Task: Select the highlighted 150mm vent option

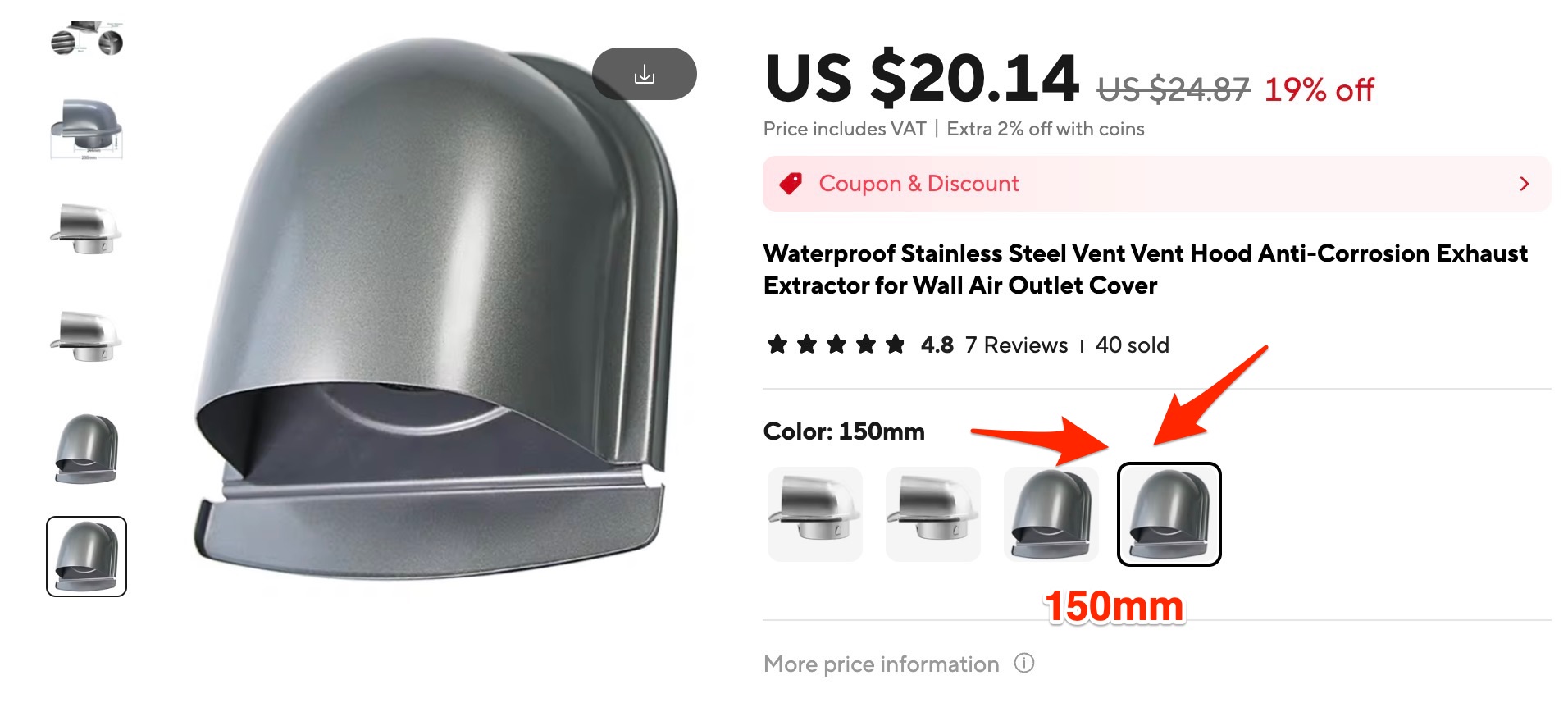Action: point(1169,514)
